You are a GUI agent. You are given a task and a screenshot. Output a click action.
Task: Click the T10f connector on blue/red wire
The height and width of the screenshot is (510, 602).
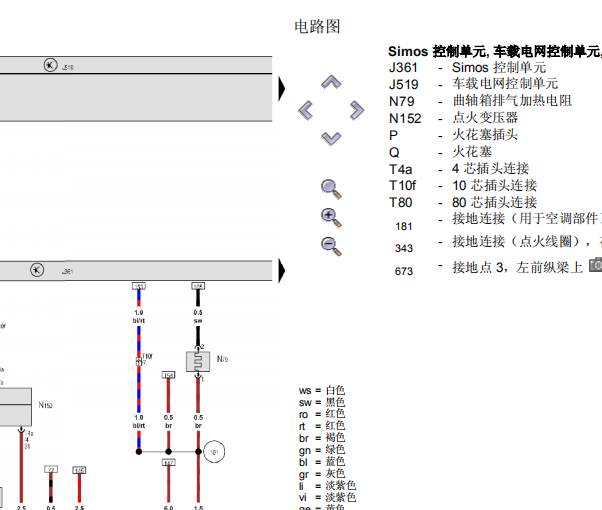(x=139, y=361)
